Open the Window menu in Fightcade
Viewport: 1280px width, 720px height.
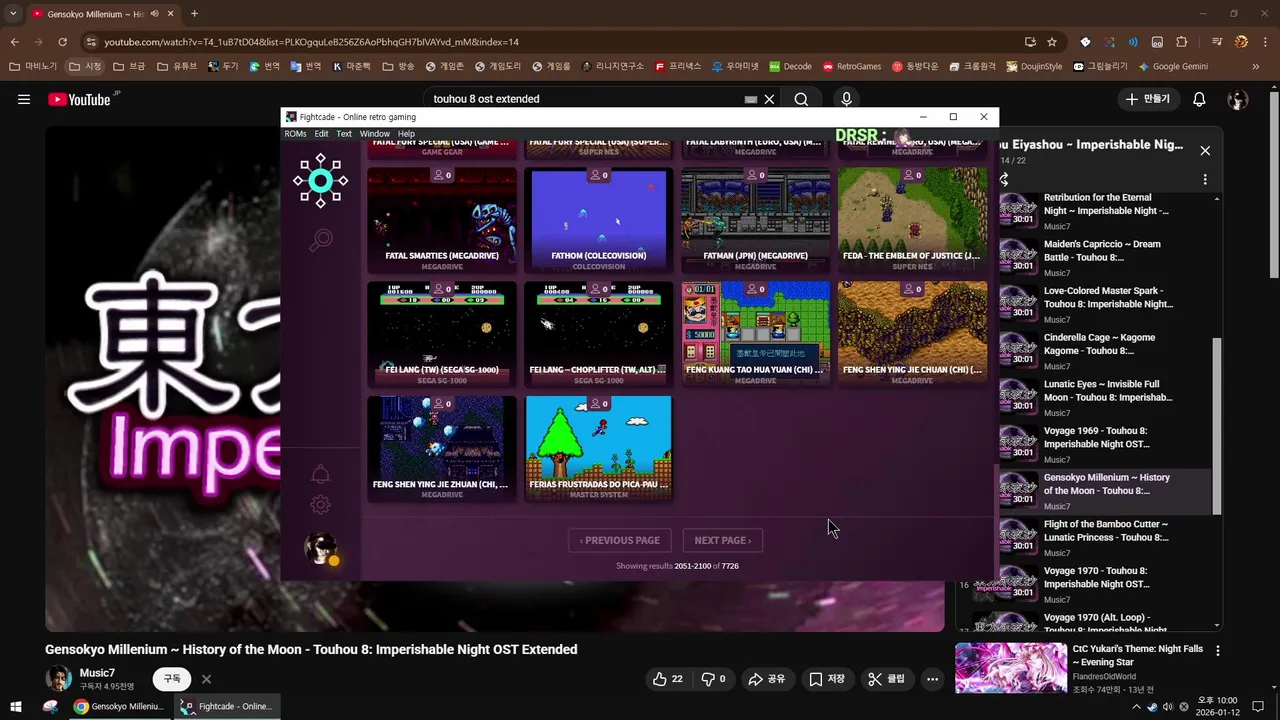coord(375,133)
